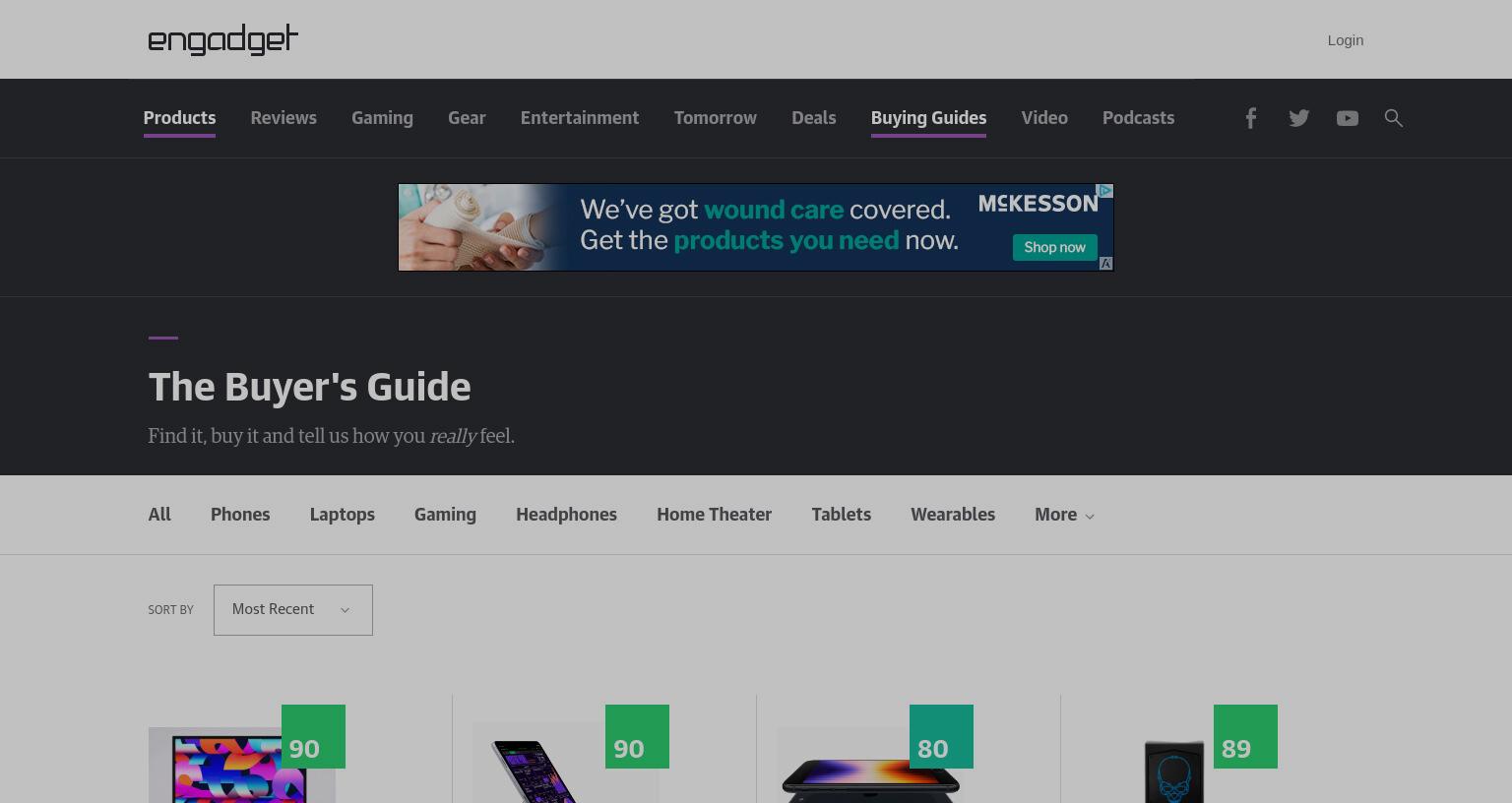Screen dimensions: 1512x803
Task: Open the Products nav item
Action: coord(179,118)
